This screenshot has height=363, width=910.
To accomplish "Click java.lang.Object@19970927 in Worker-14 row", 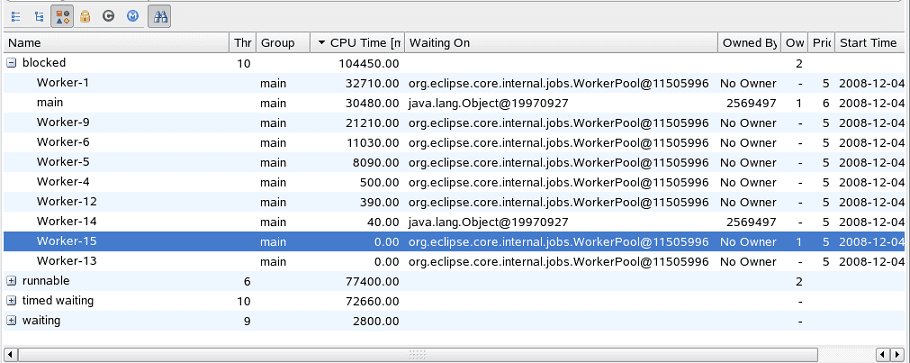I will (488, 221).
